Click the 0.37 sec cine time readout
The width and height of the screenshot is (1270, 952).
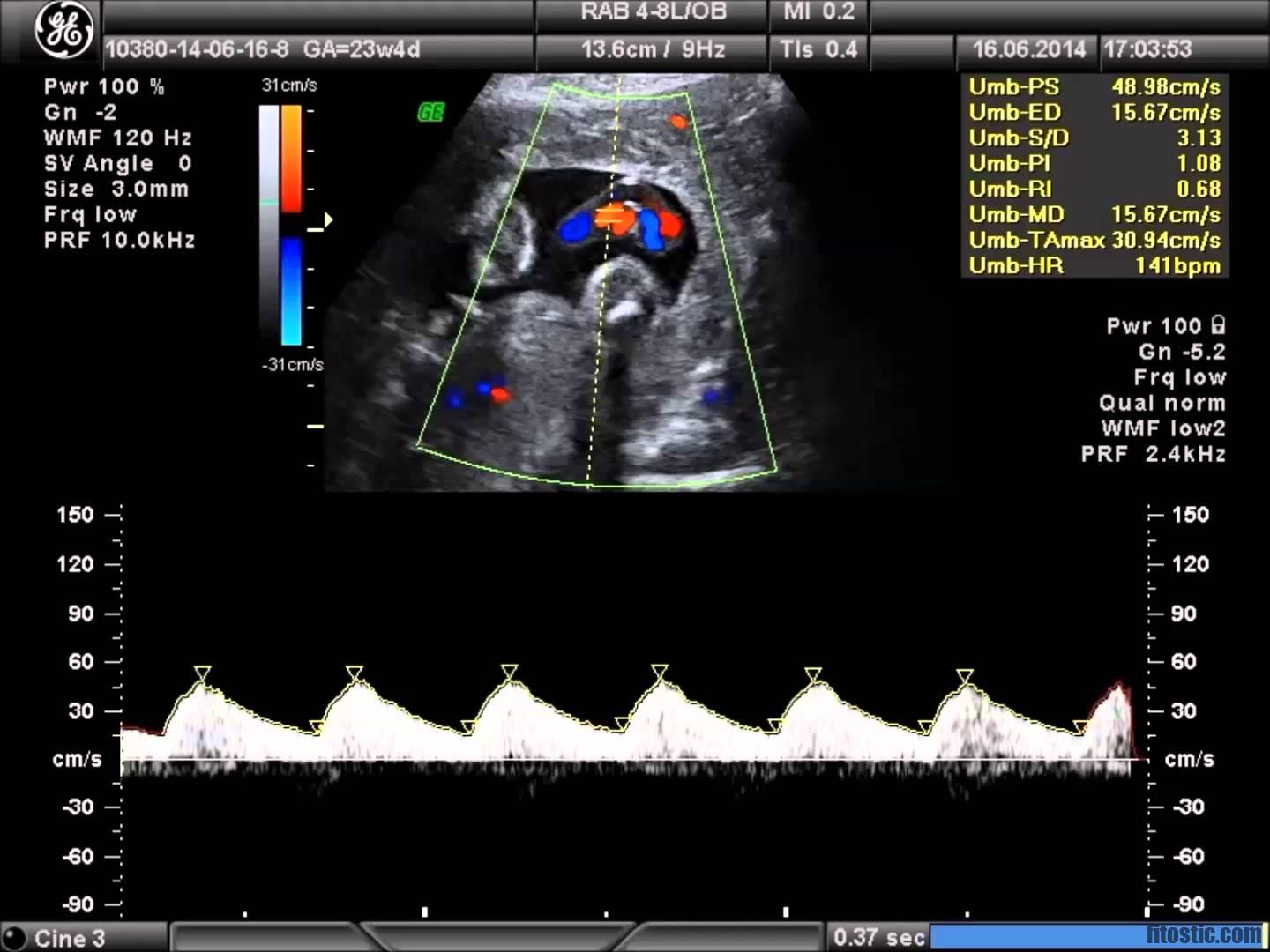click(879, 937)
